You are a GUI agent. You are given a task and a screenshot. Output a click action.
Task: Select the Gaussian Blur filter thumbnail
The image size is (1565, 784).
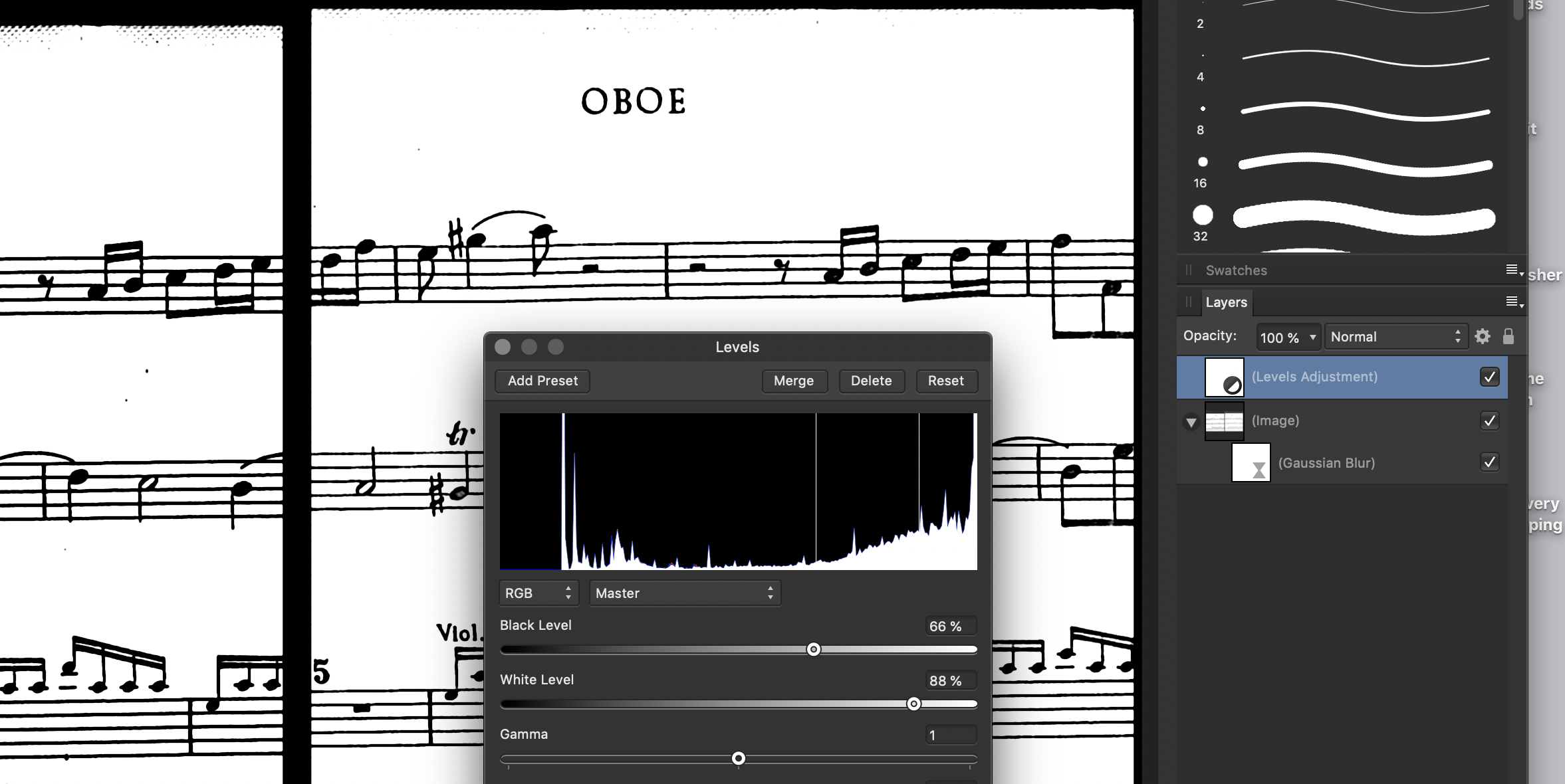click(x=1251, y=462)
